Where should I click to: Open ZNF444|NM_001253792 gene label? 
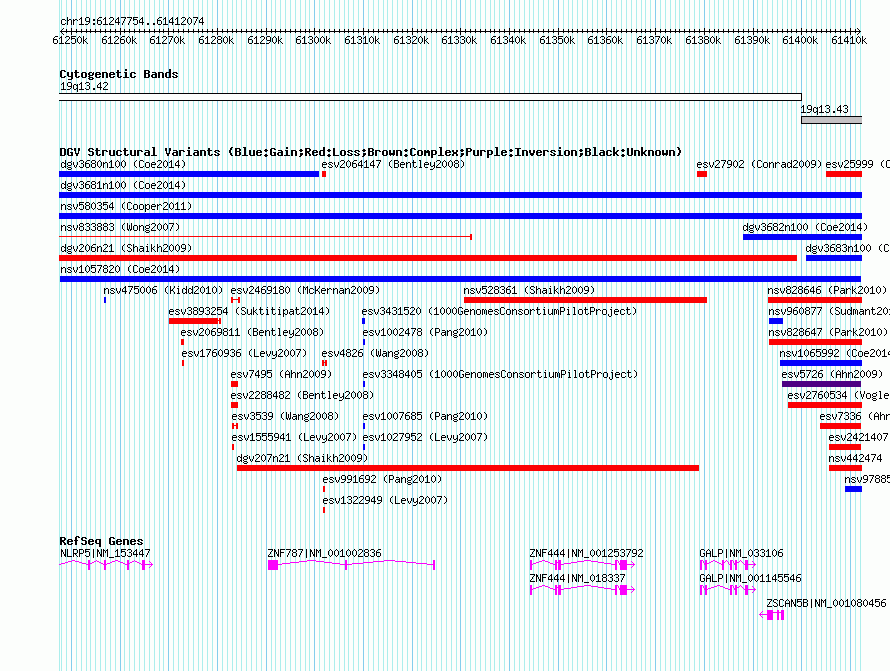[586, 553]
